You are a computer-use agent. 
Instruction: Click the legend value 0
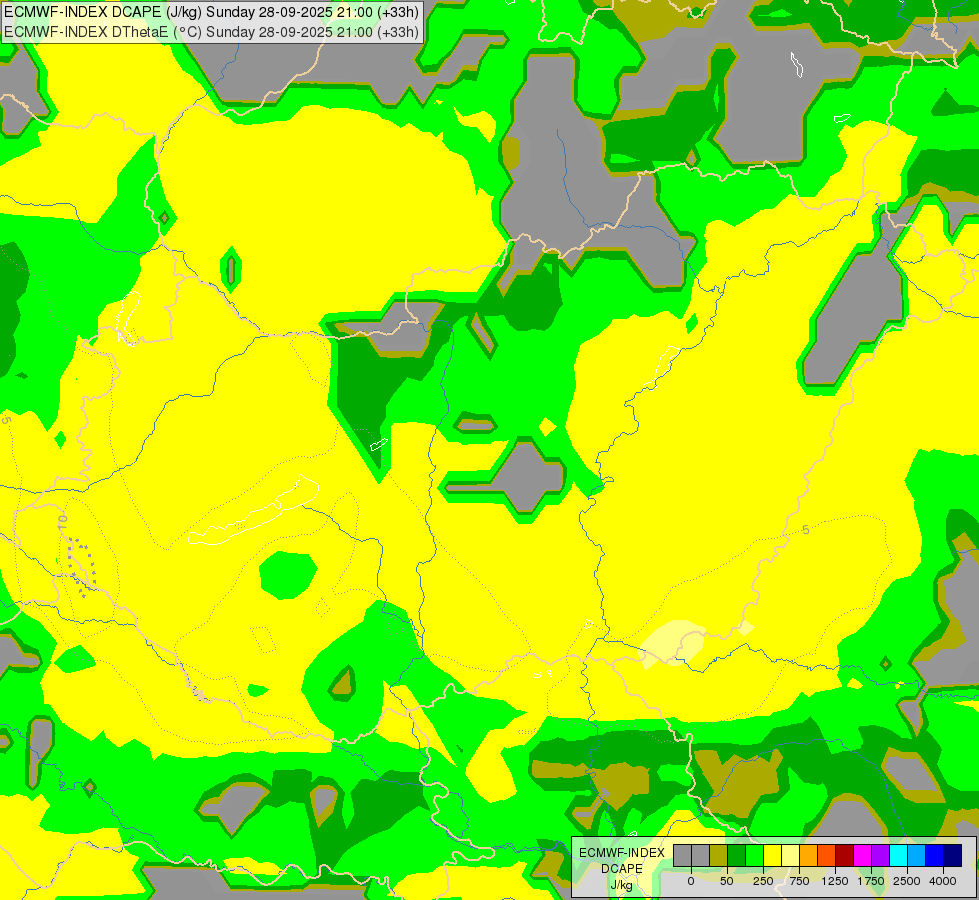691,881
